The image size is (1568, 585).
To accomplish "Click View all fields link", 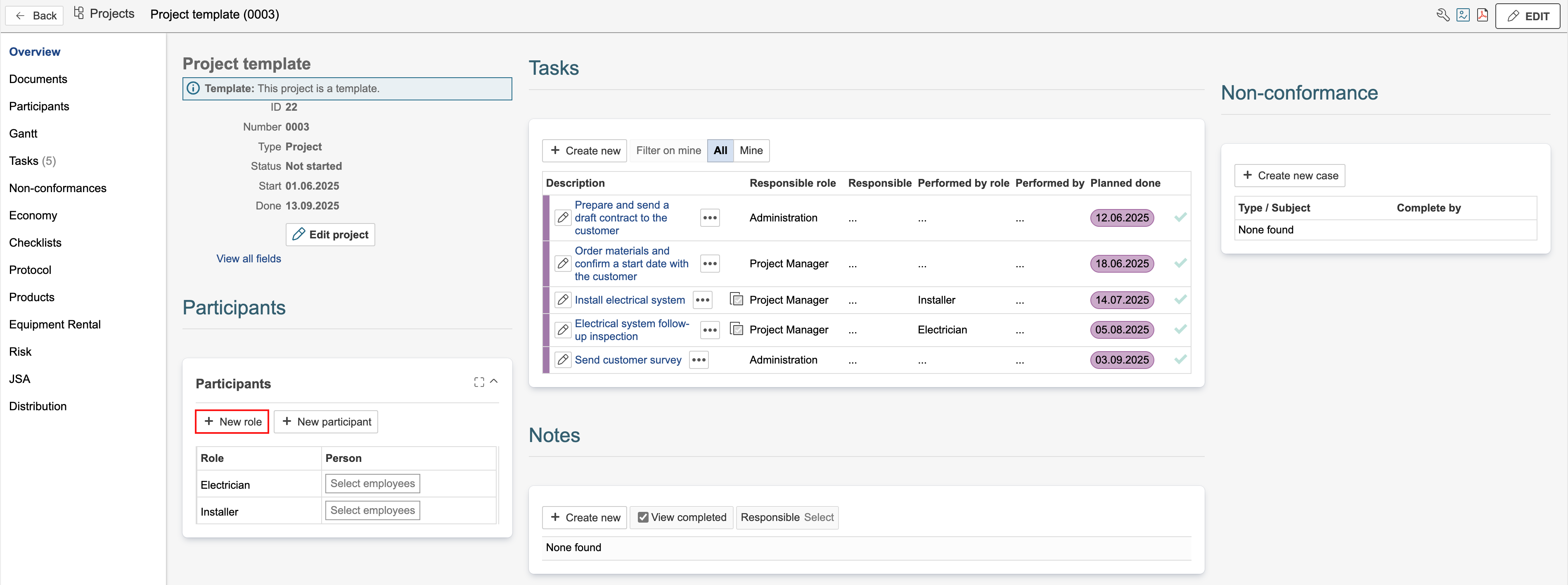I will coord(249,258).
